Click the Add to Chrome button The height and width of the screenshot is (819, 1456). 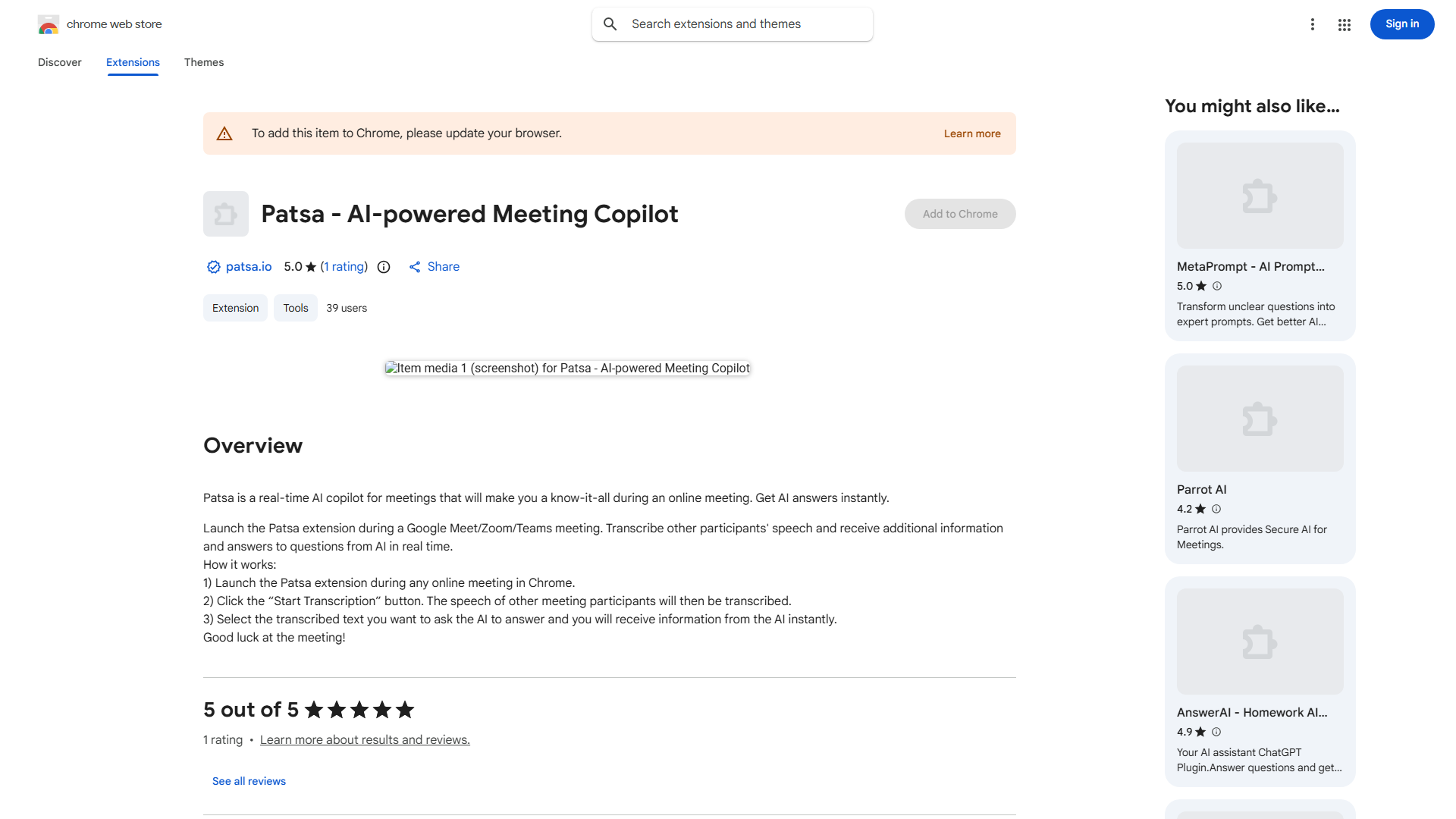click(x=960, y=214)
